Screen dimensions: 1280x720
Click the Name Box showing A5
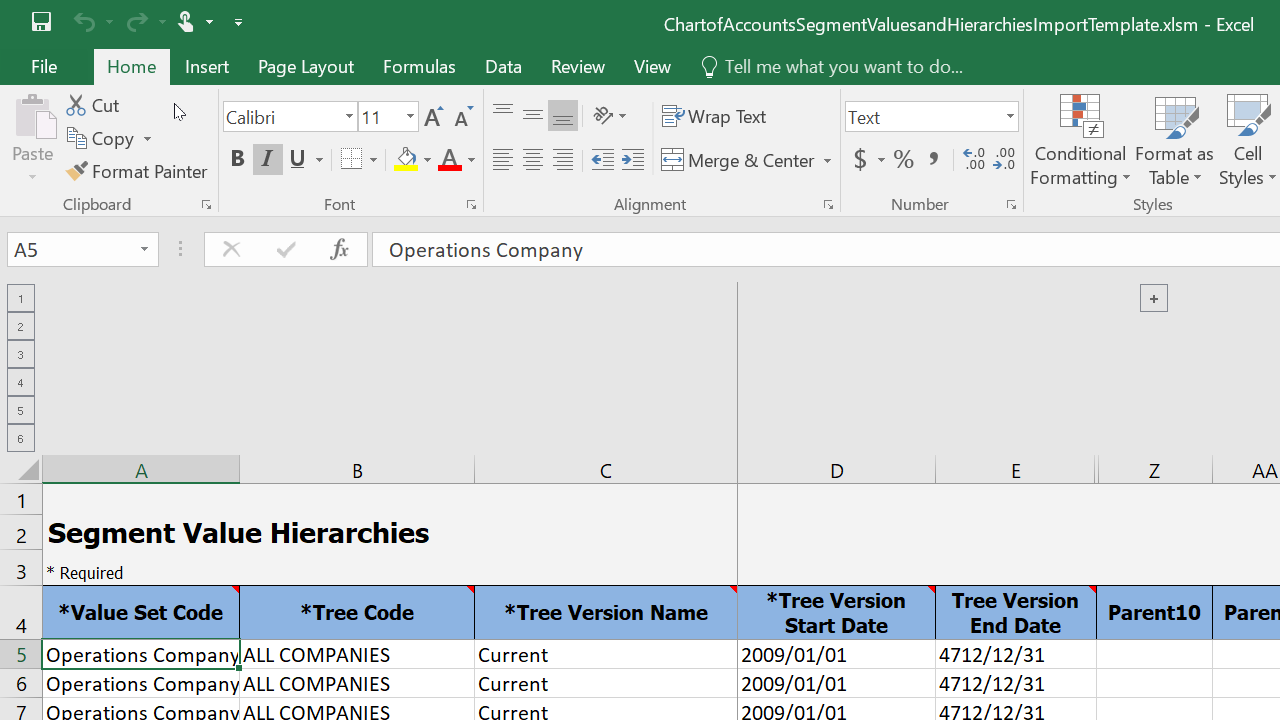[70, 250]
